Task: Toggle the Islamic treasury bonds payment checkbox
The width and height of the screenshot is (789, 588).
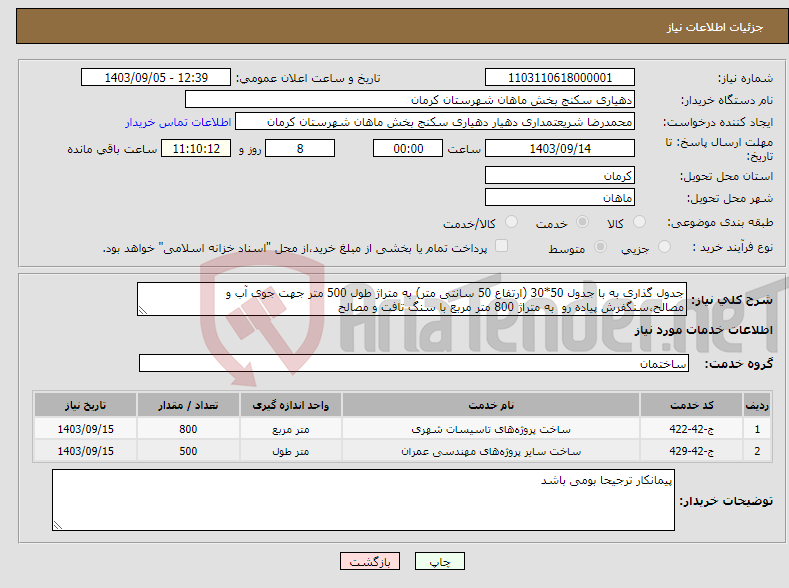Action: coord(501,245)
